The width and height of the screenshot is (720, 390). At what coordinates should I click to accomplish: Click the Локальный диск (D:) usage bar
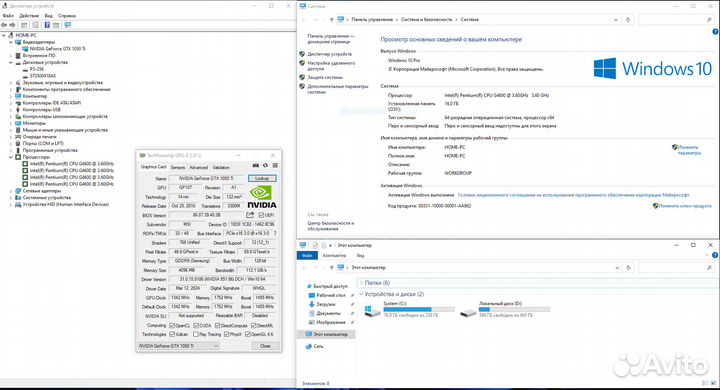click(x=514, y=310)
